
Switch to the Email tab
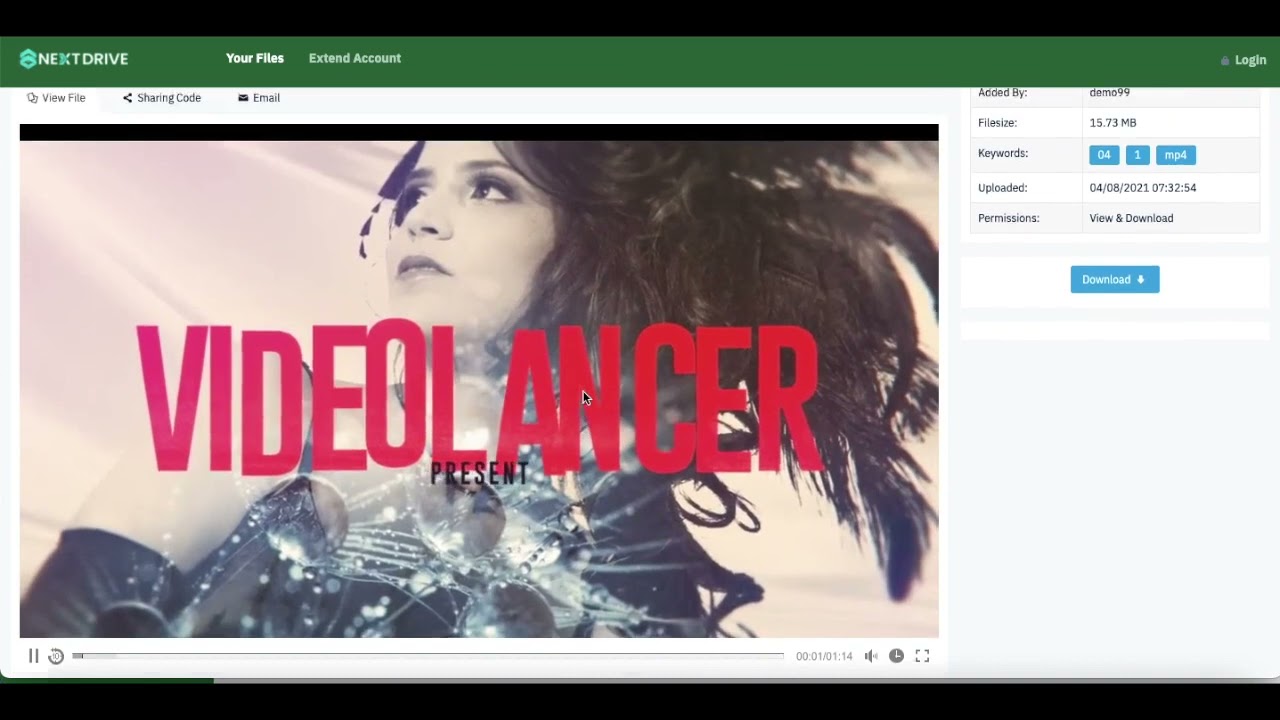(x=259, y=98)
